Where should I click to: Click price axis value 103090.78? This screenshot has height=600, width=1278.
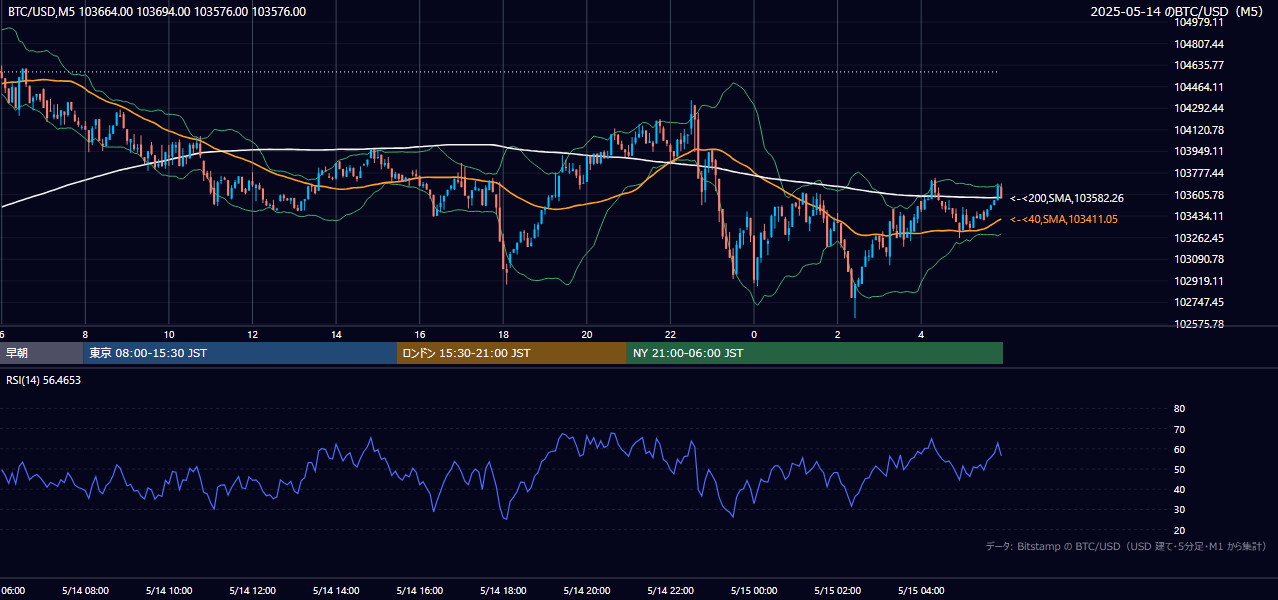point(1201,259)
